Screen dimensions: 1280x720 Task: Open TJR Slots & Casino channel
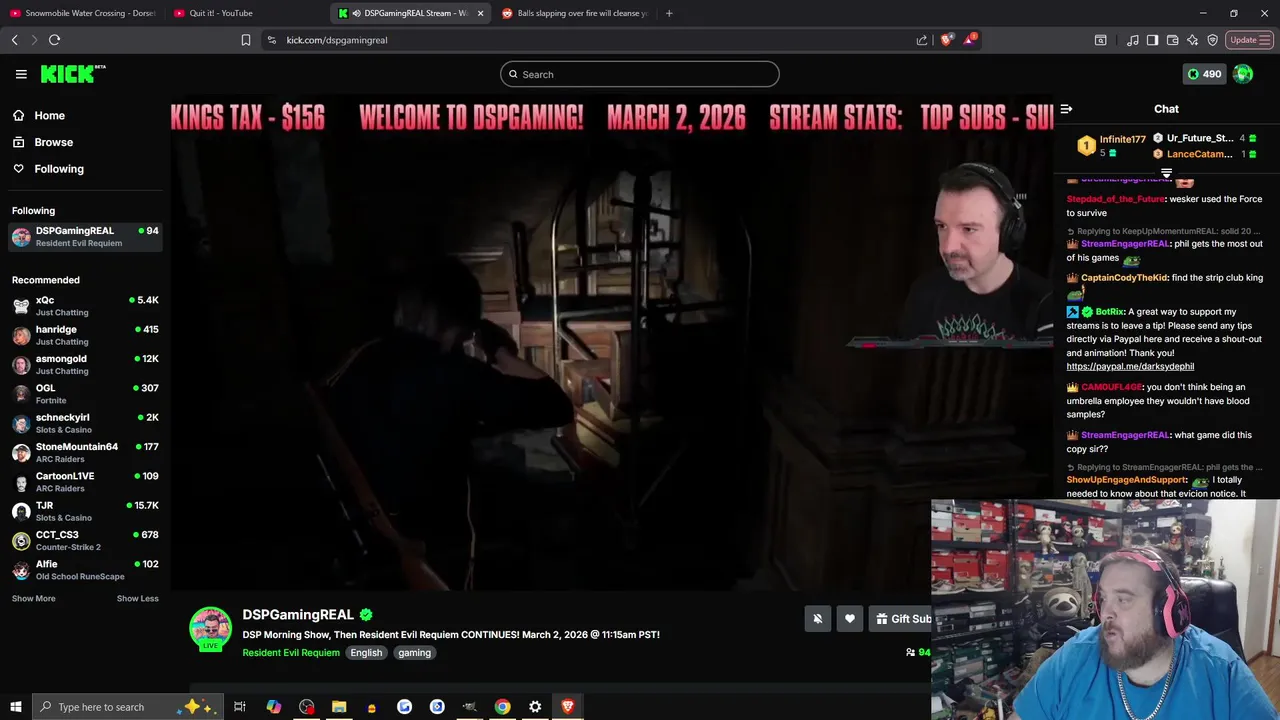pyautogui.click(x=85, y=511)
